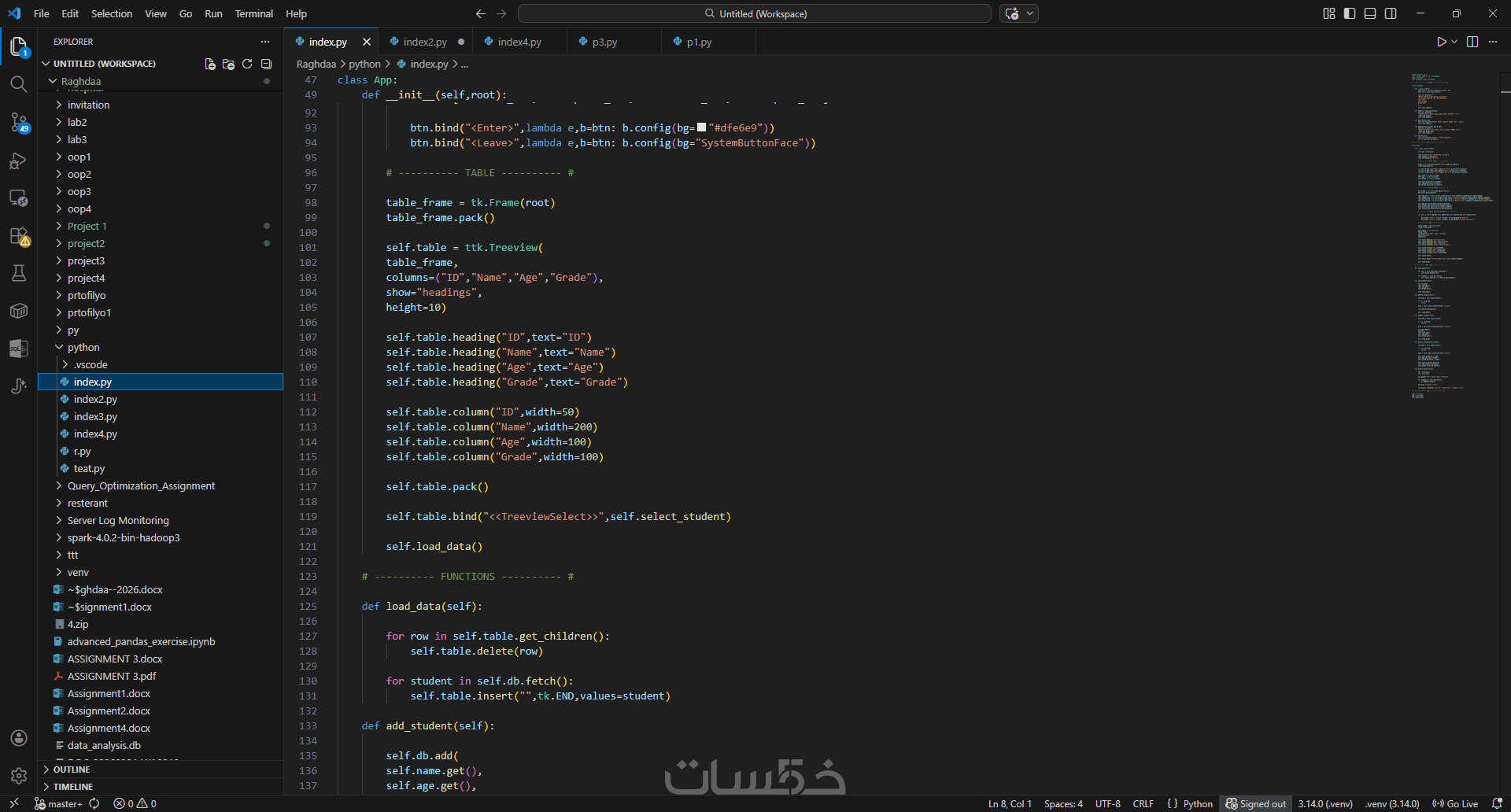Go back with navigation arrow
The image size is (1511, 812).
[x=481, y=13]
